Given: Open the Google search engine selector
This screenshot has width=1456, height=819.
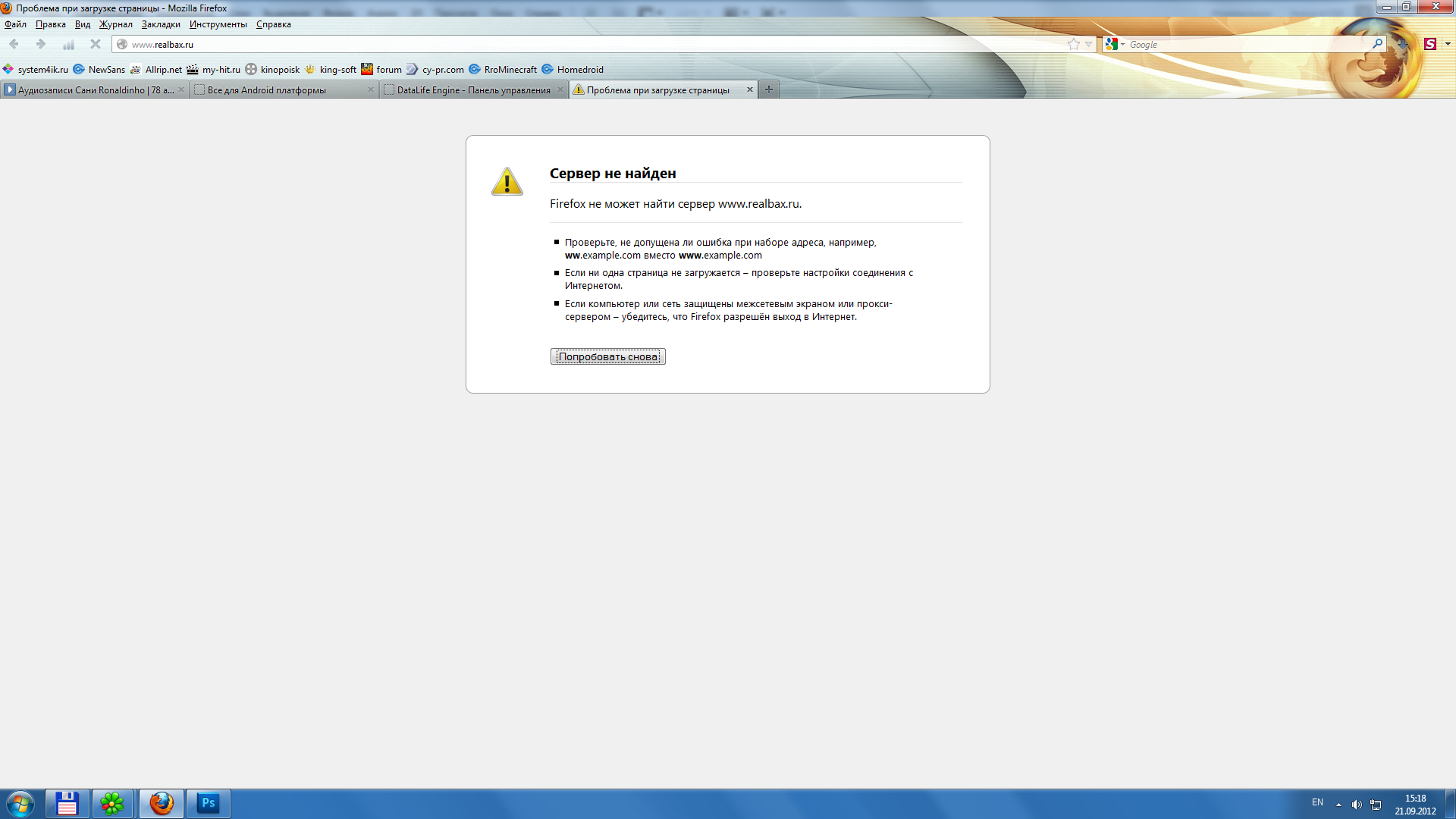Looking at the screenshot, I should pos(1115,44).
